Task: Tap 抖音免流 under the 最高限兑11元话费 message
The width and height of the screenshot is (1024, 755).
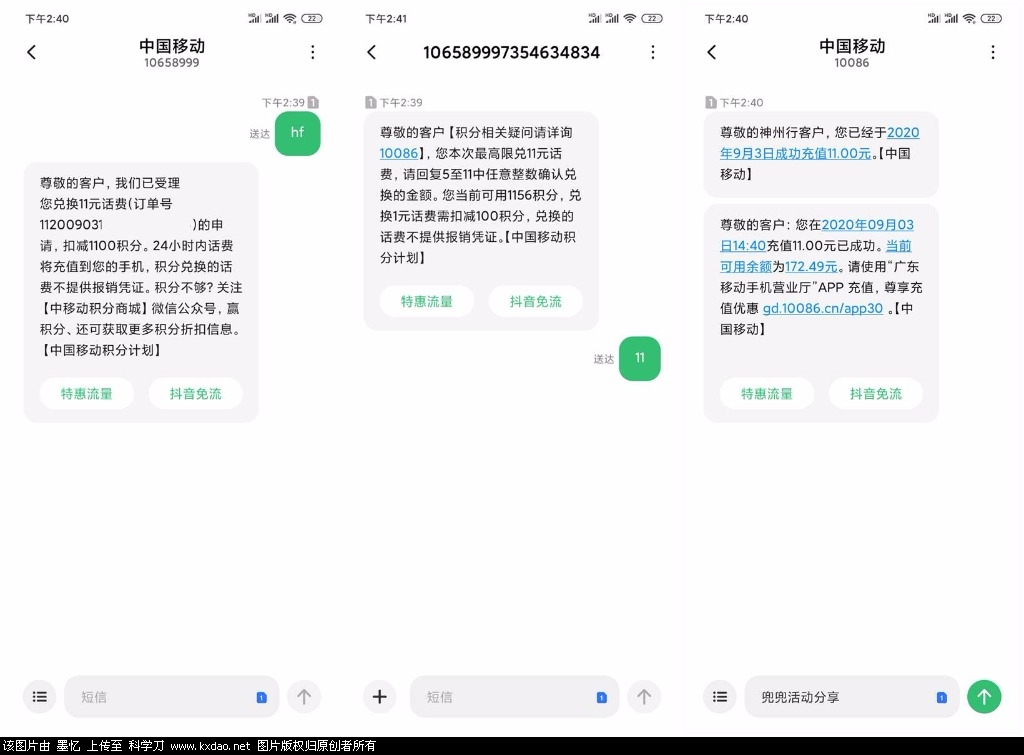Action: pos(536,302)
